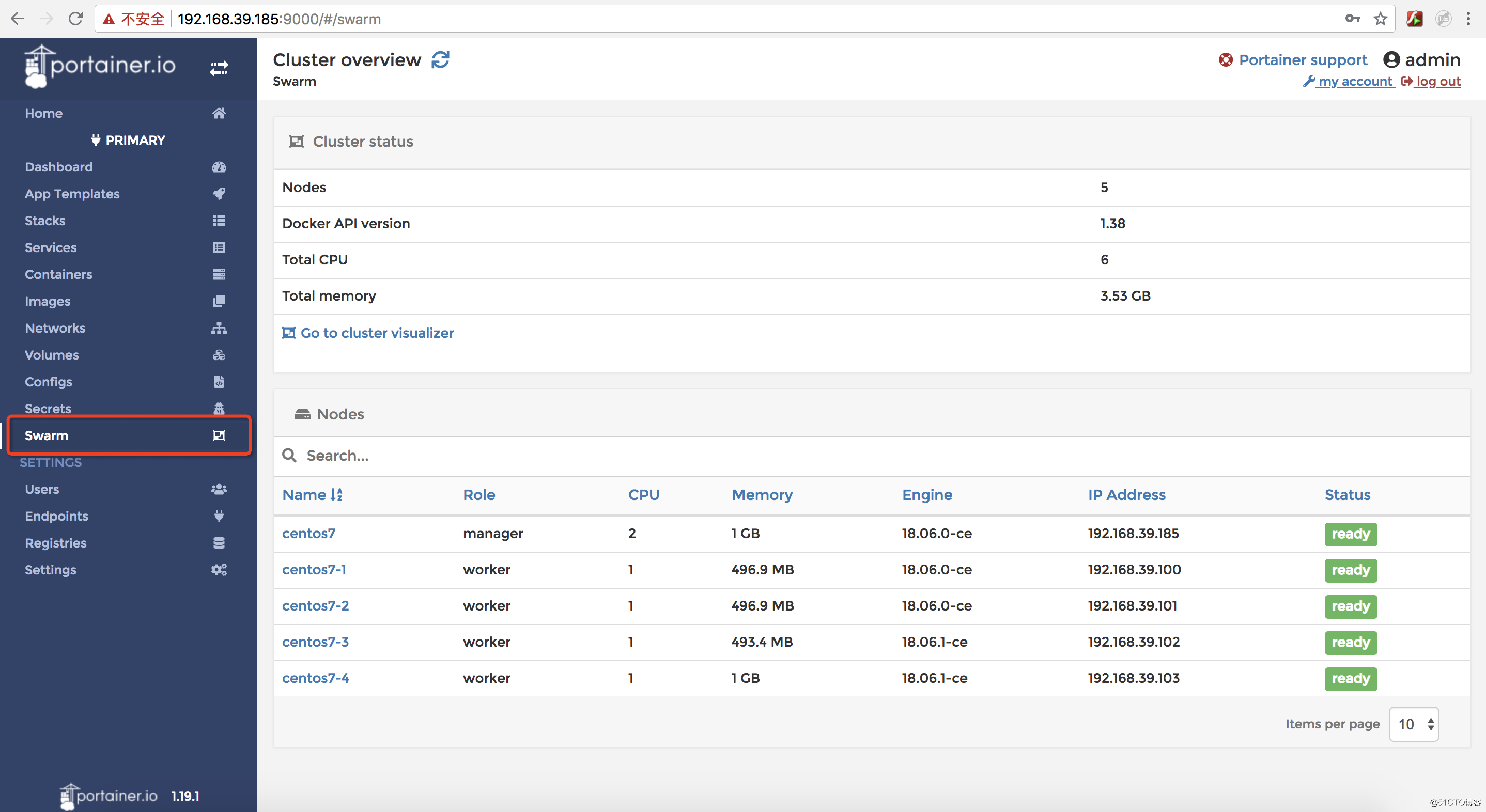Image resolution: width=1486 pixels, height=812 pixels.
Task: Open node centos7-2 link
Action: pos(316,605)
